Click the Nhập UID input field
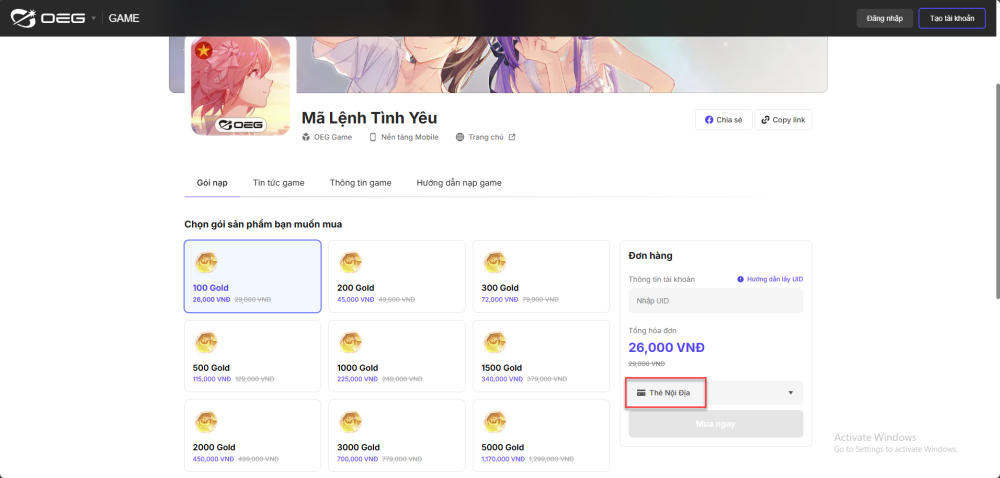1000x478 pixels. (715, 301)
